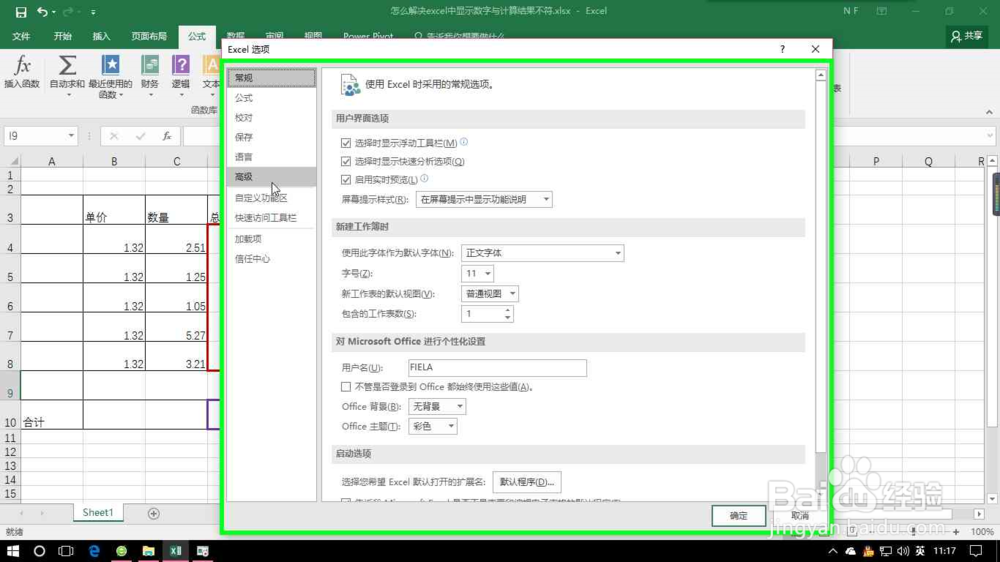Select the 校对 category in options list
This screenshot has height=562, width=1000.
(272, 117)
